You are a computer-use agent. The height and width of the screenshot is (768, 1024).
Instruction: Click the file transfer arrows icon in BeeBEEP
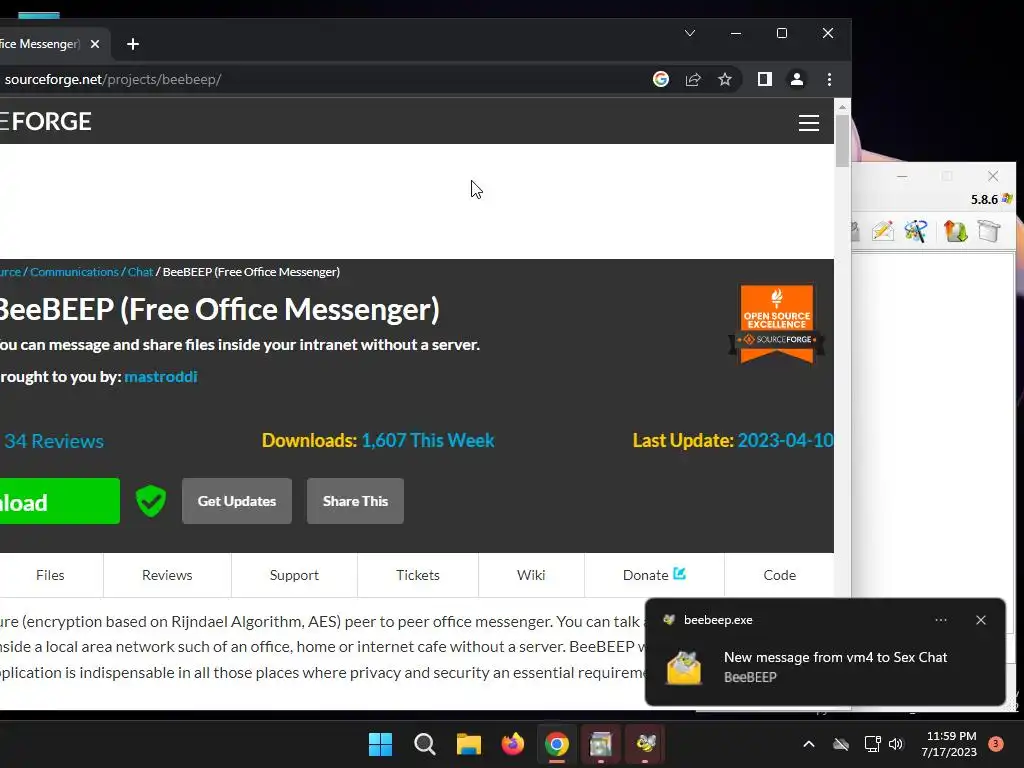(x=955, y=231)
